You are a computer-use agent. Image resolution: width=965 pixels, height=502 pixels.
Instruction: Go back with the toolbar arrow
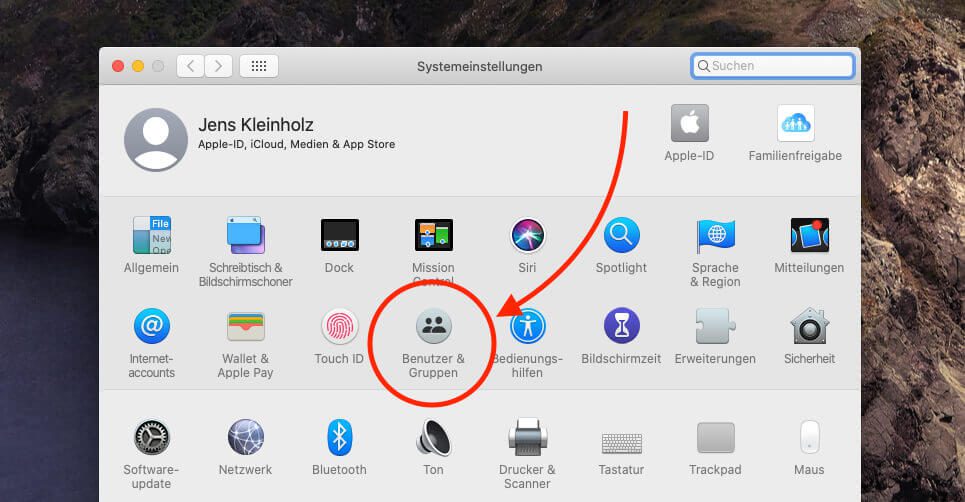[191, 66]
